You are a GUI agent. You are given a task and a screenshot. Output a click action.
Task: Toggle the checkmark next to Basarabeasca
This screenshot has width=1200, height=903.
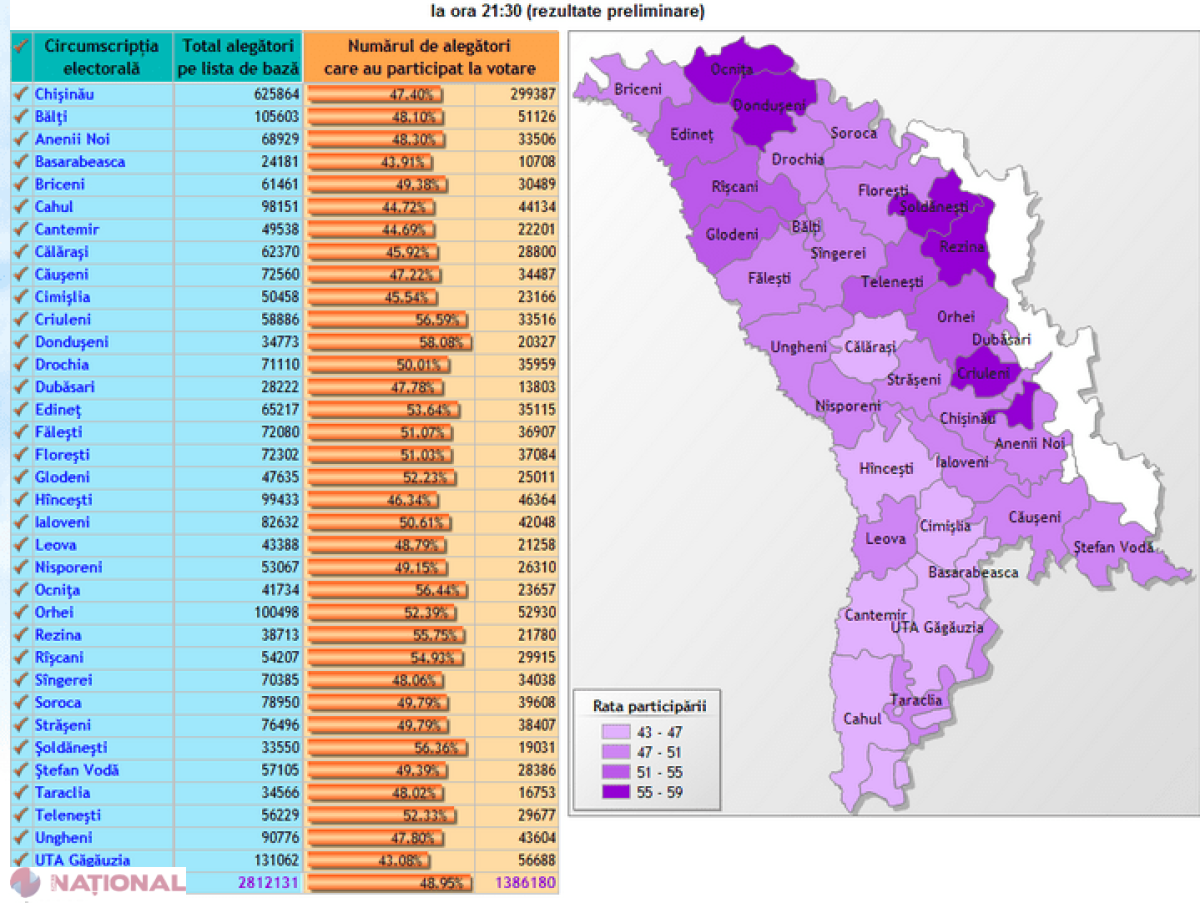point(21,162)
